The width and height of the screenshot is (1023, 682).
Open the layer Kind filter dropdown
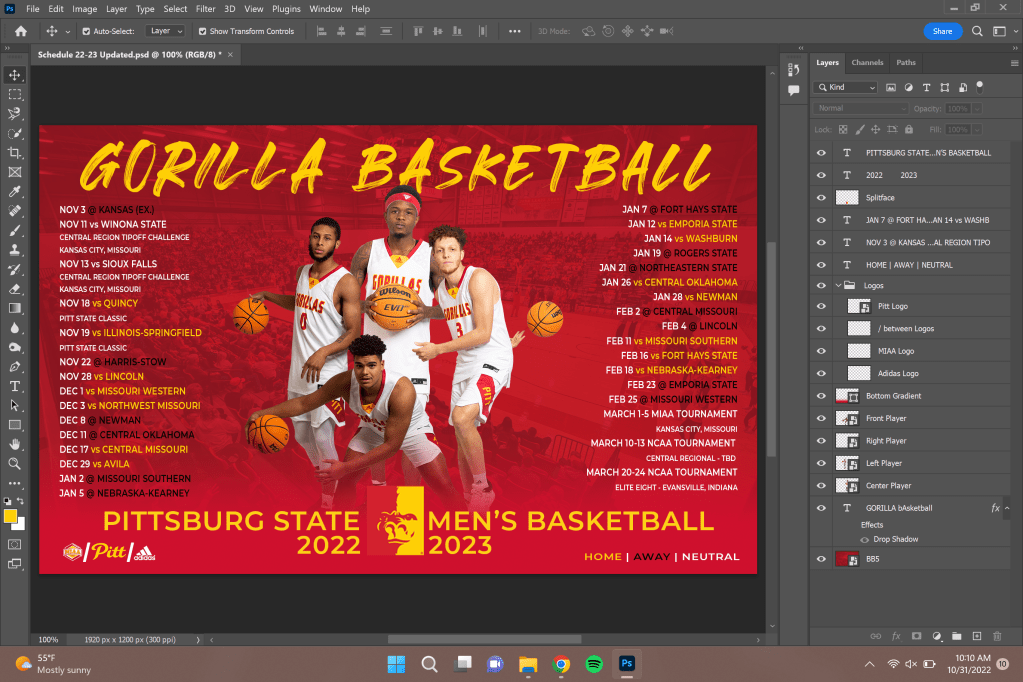(846, 88)
